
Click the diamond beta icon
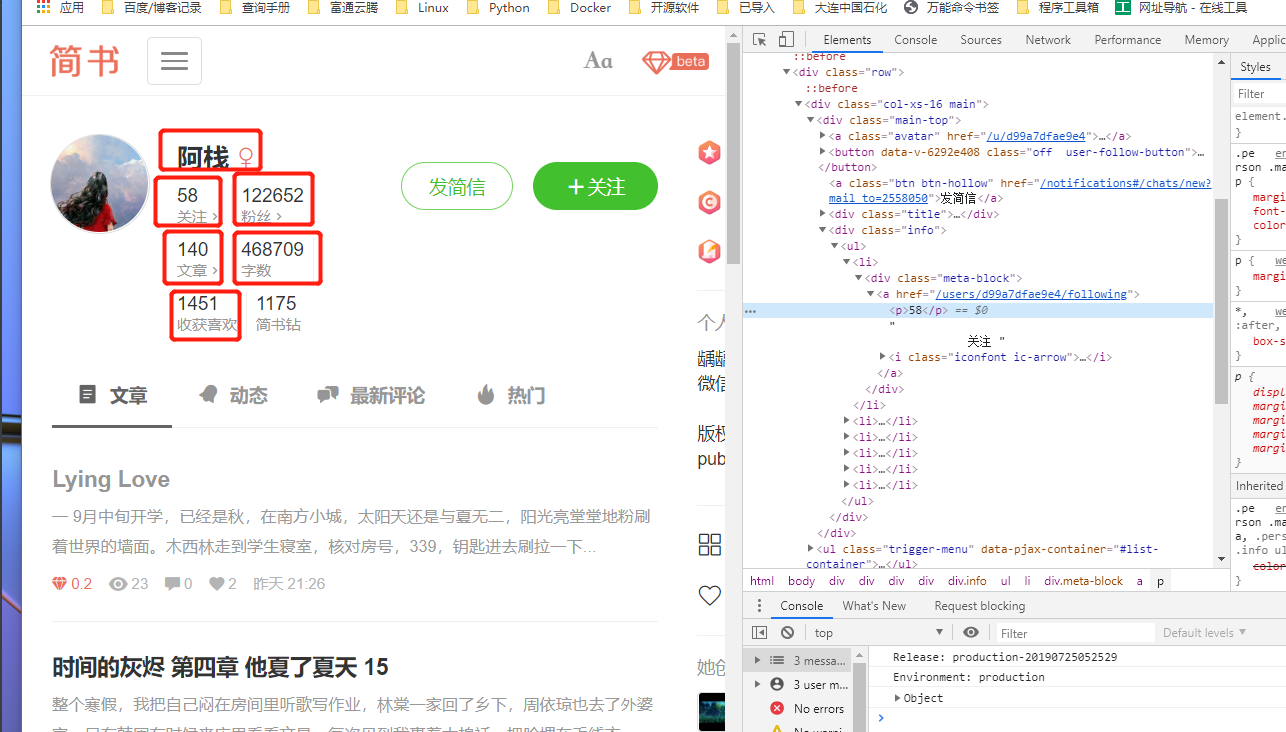pyautogui.click(x=675, y=62)
